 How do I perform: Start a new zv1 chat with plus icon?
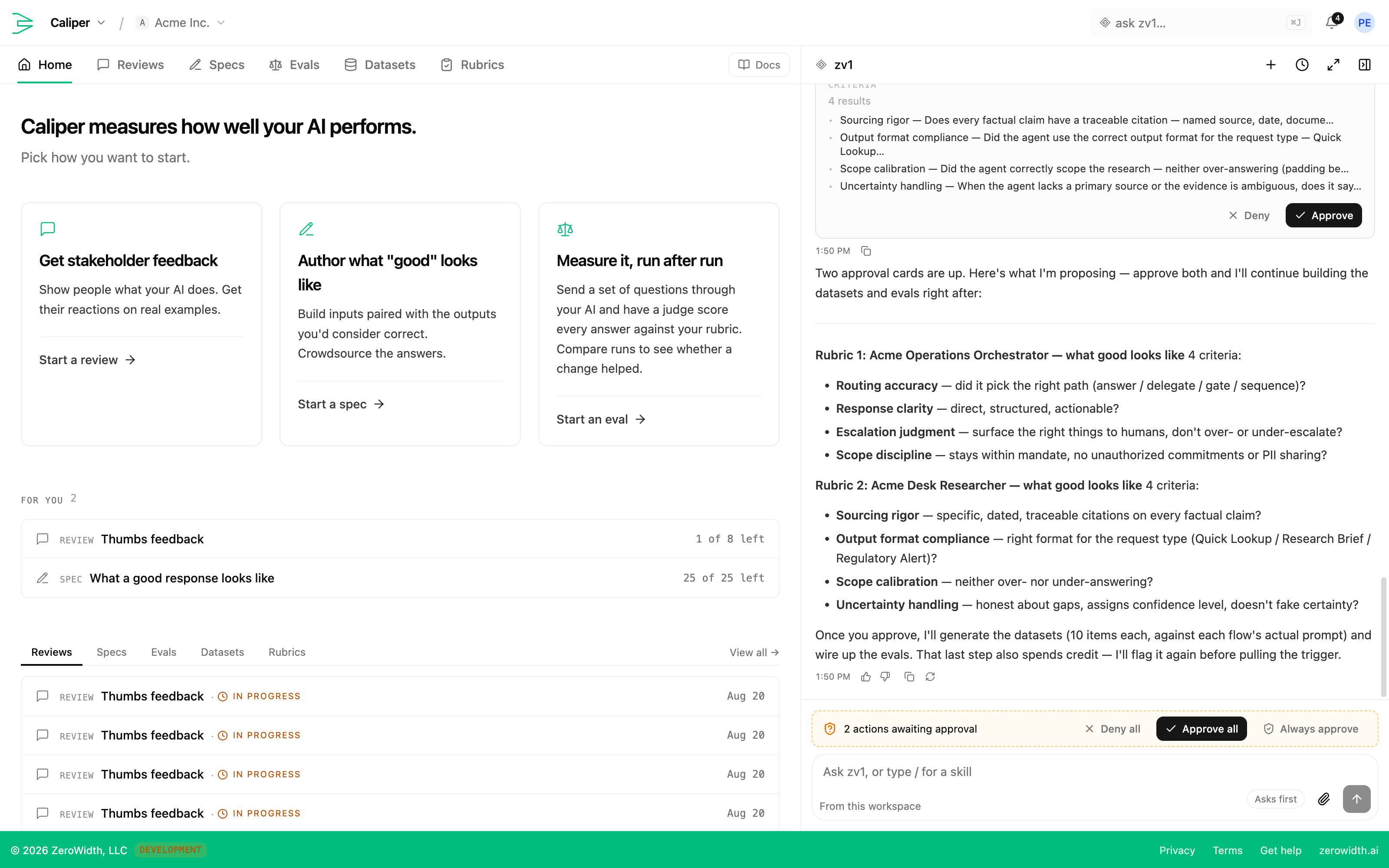pyautogui.click(x=1271, y=65)
